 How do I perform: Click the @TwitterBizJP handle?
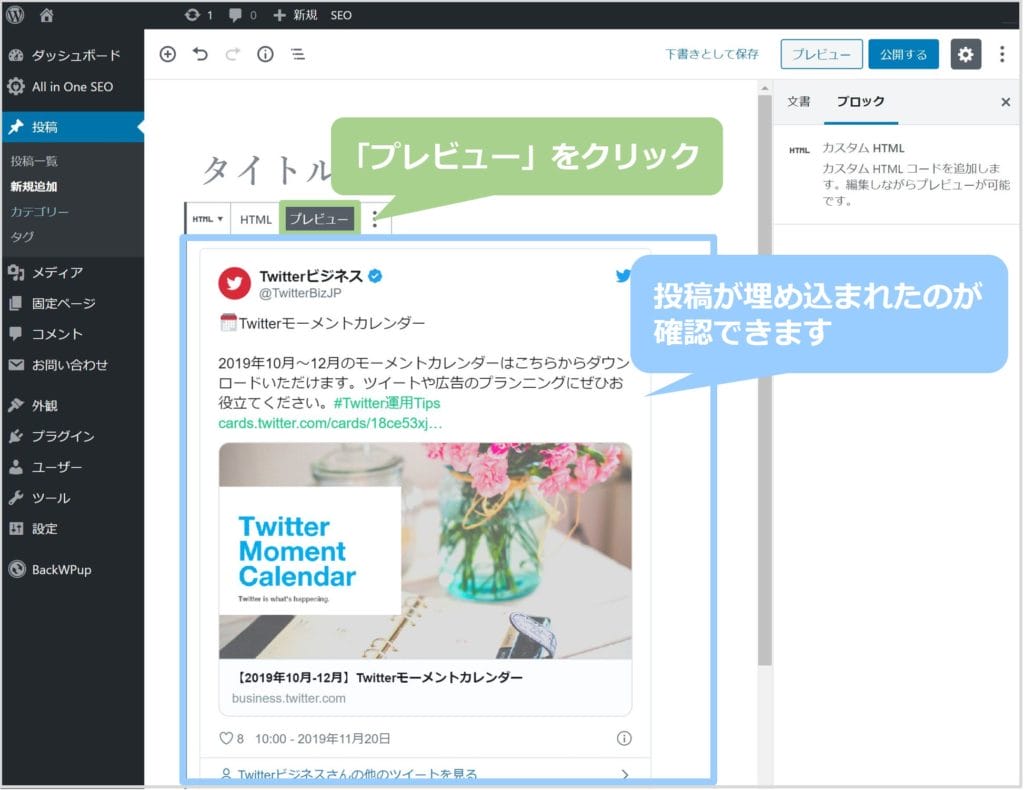tap(300, 293)
